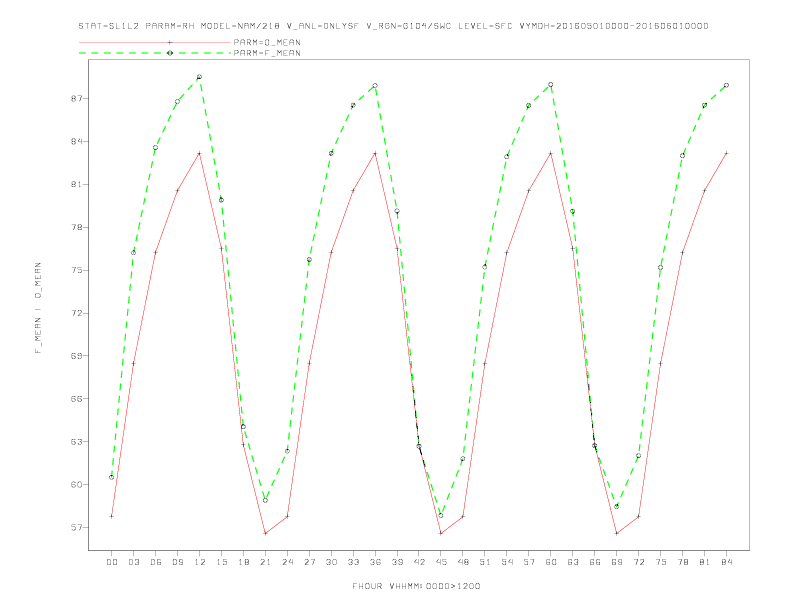Image resolution: width=792 pixels, height=612 pixels.
Task: Click x-axis tick label 78
Action: (683, 562)
